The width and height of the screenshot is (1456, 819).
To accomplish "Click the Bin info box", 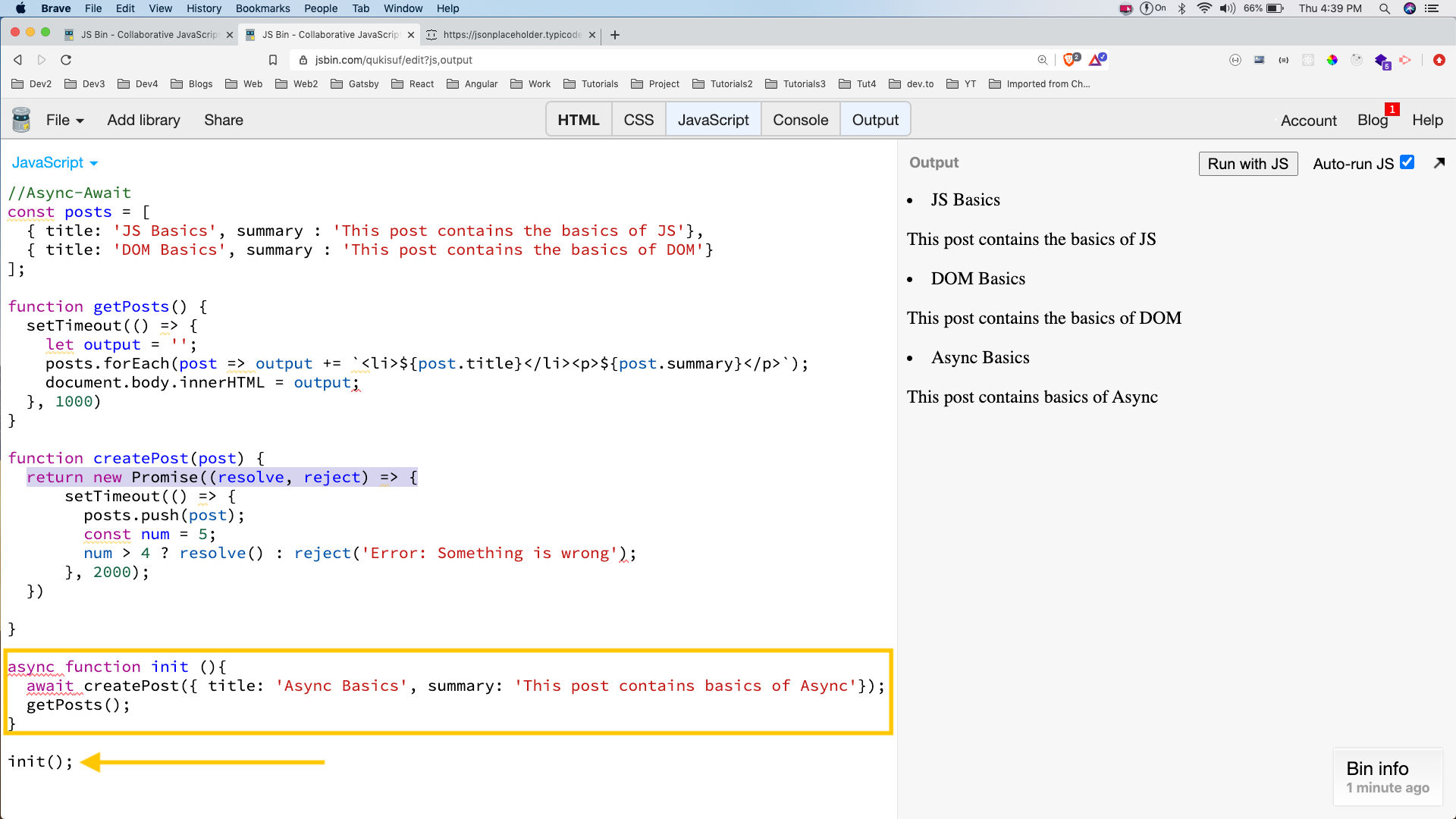I will click(1388, 777).
